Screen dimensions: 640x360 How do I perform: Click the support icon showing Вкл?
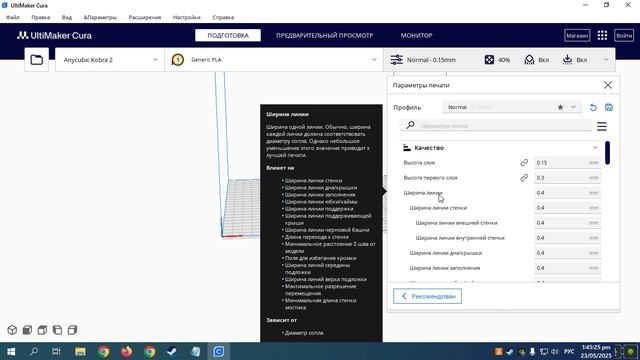529,60
